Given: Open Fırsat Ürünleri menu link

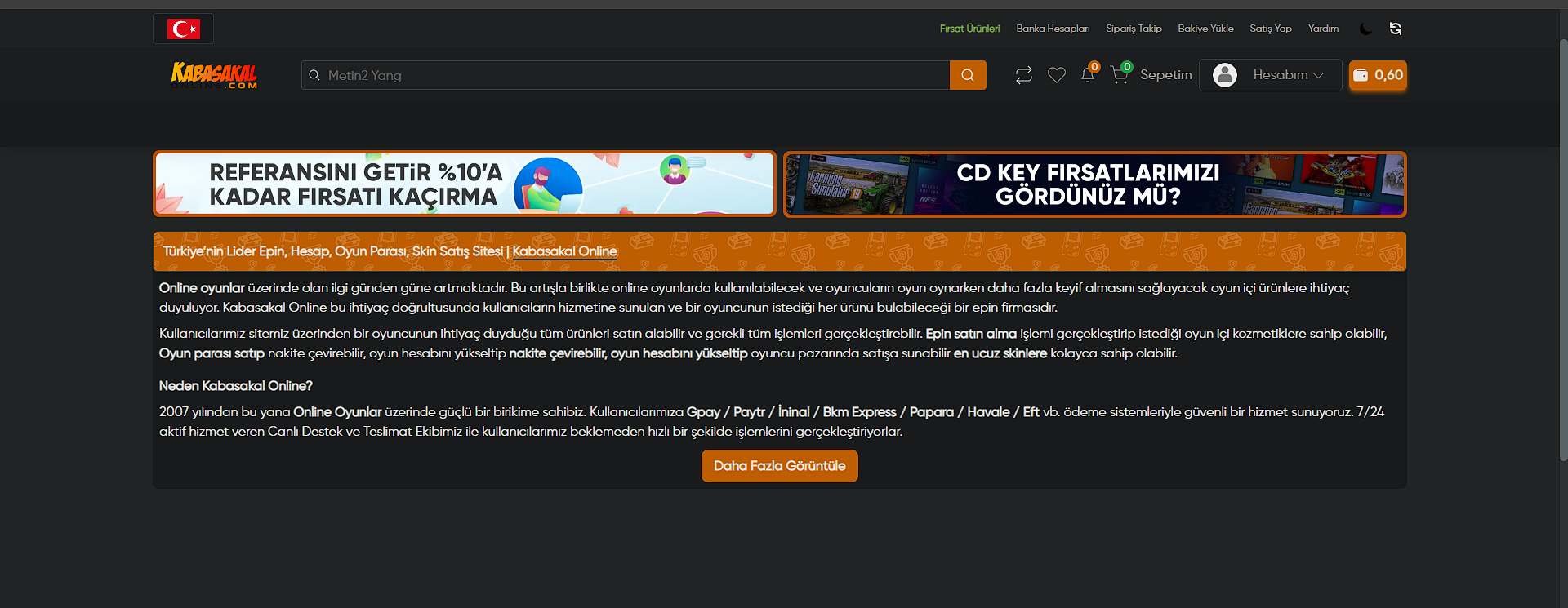Looking at the screenshot, I should 969,29.
